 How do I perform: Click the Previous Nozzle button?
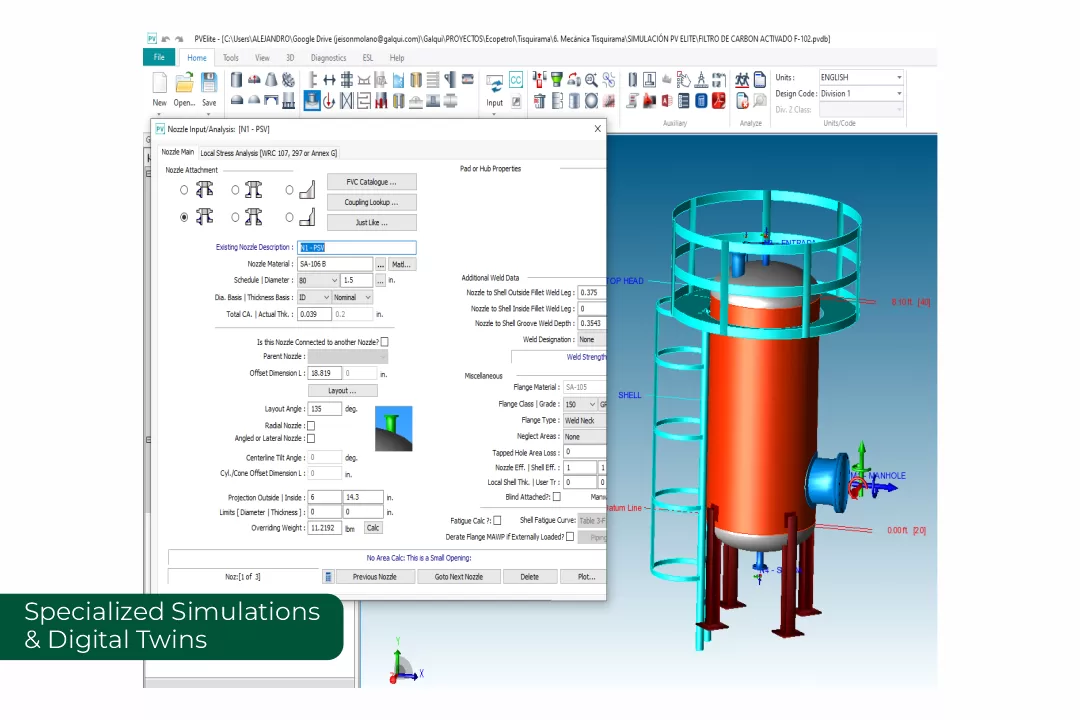(375, 577)
